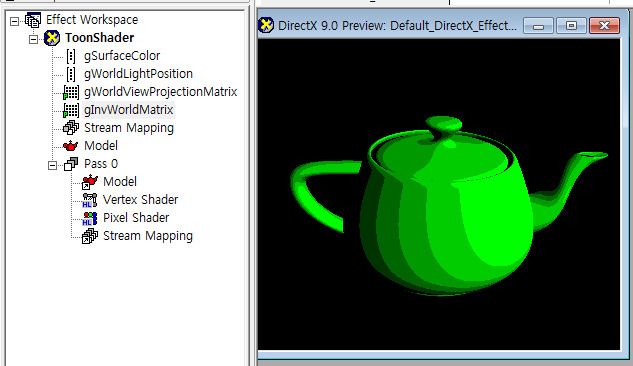Click the Stream Mapping reference icon in Pass 0
This screenshot has width=633, height=366.
90,236
